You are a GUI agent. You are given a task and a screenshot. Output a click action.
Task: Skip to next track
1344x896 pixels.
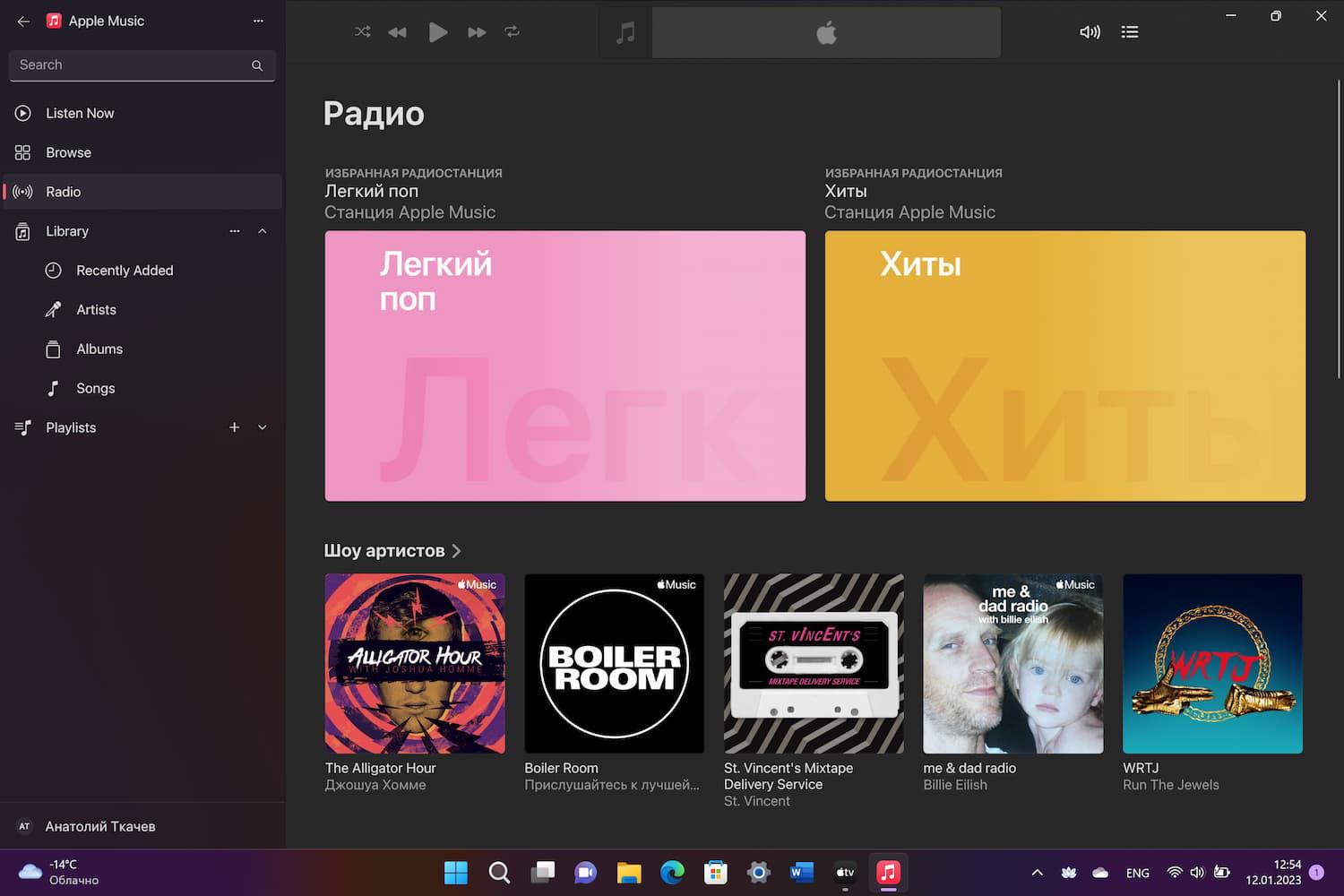[477, 32]
